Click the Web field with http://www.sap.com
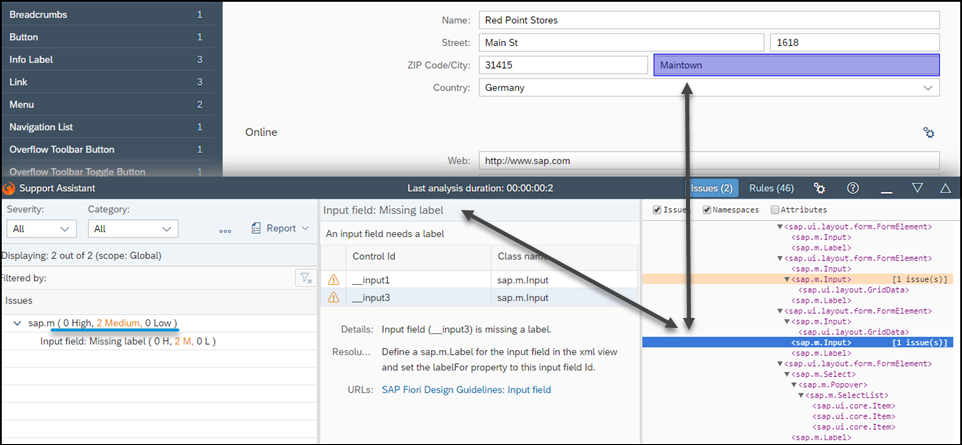Screen dimensions: 962x445 (x=709, y=161)
